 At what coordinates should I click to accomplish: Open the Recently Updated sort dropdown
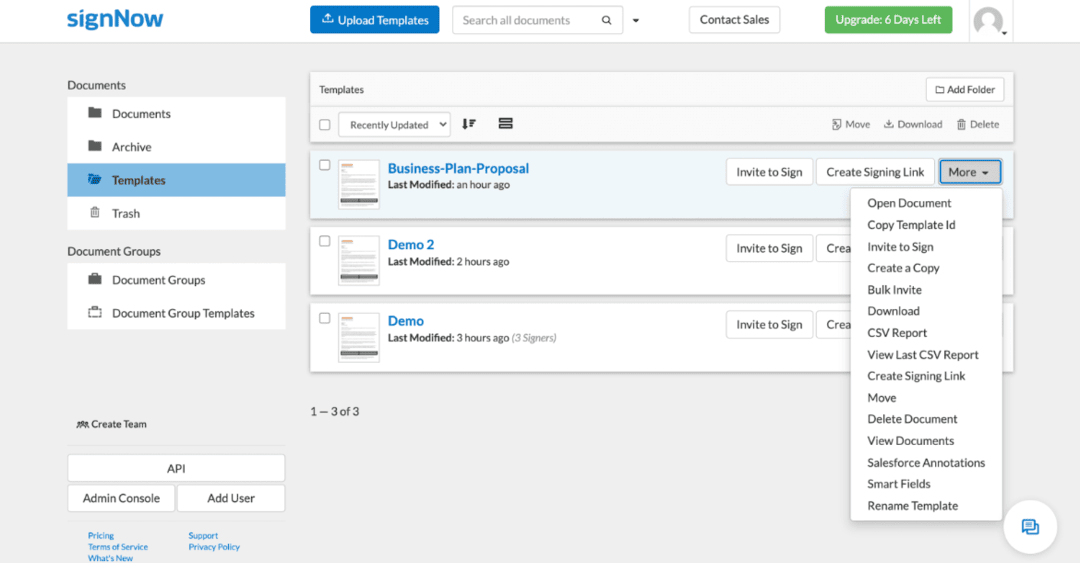(394, 125)
